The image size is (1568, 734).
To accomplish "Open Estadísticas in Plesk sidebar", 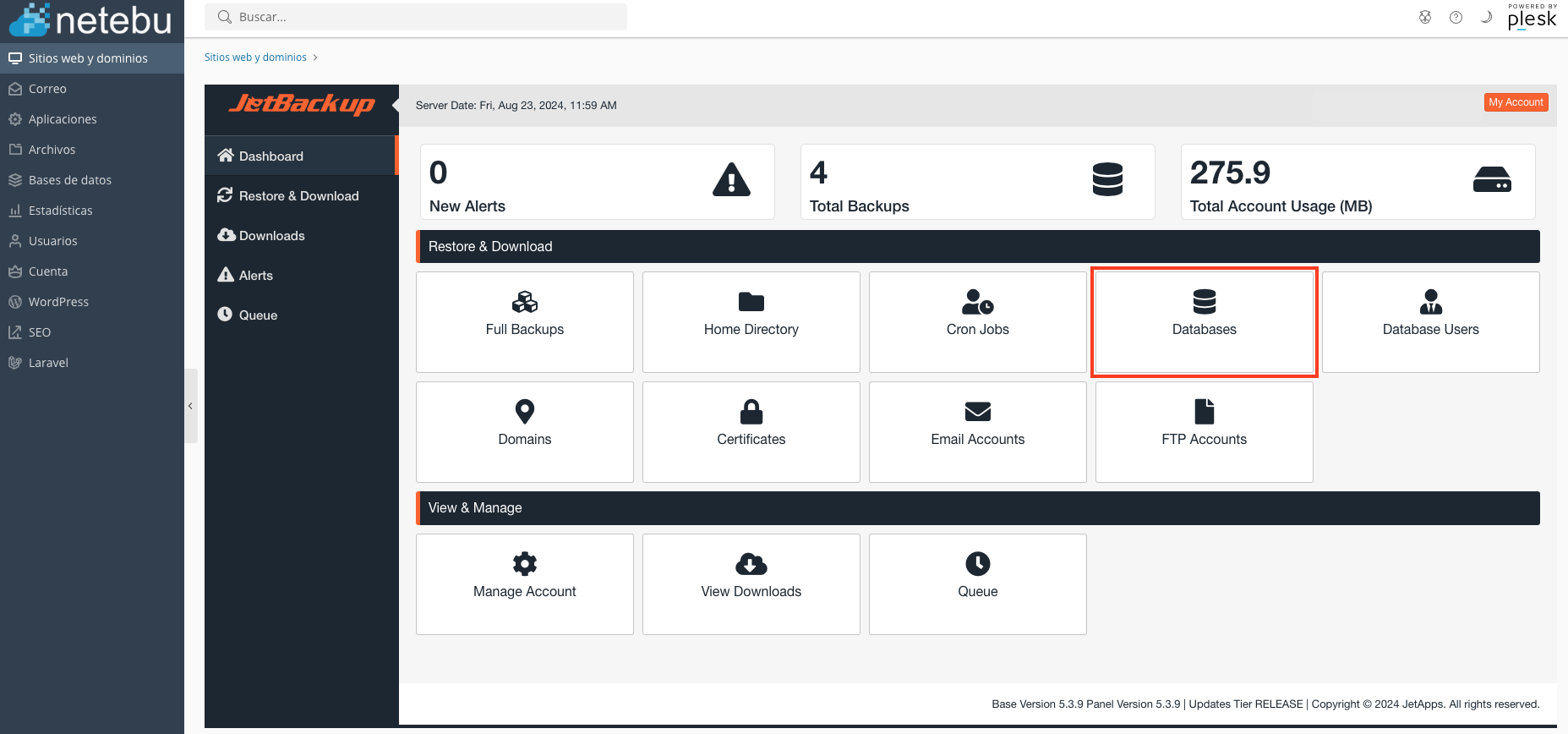I will [x=92, y=211].
